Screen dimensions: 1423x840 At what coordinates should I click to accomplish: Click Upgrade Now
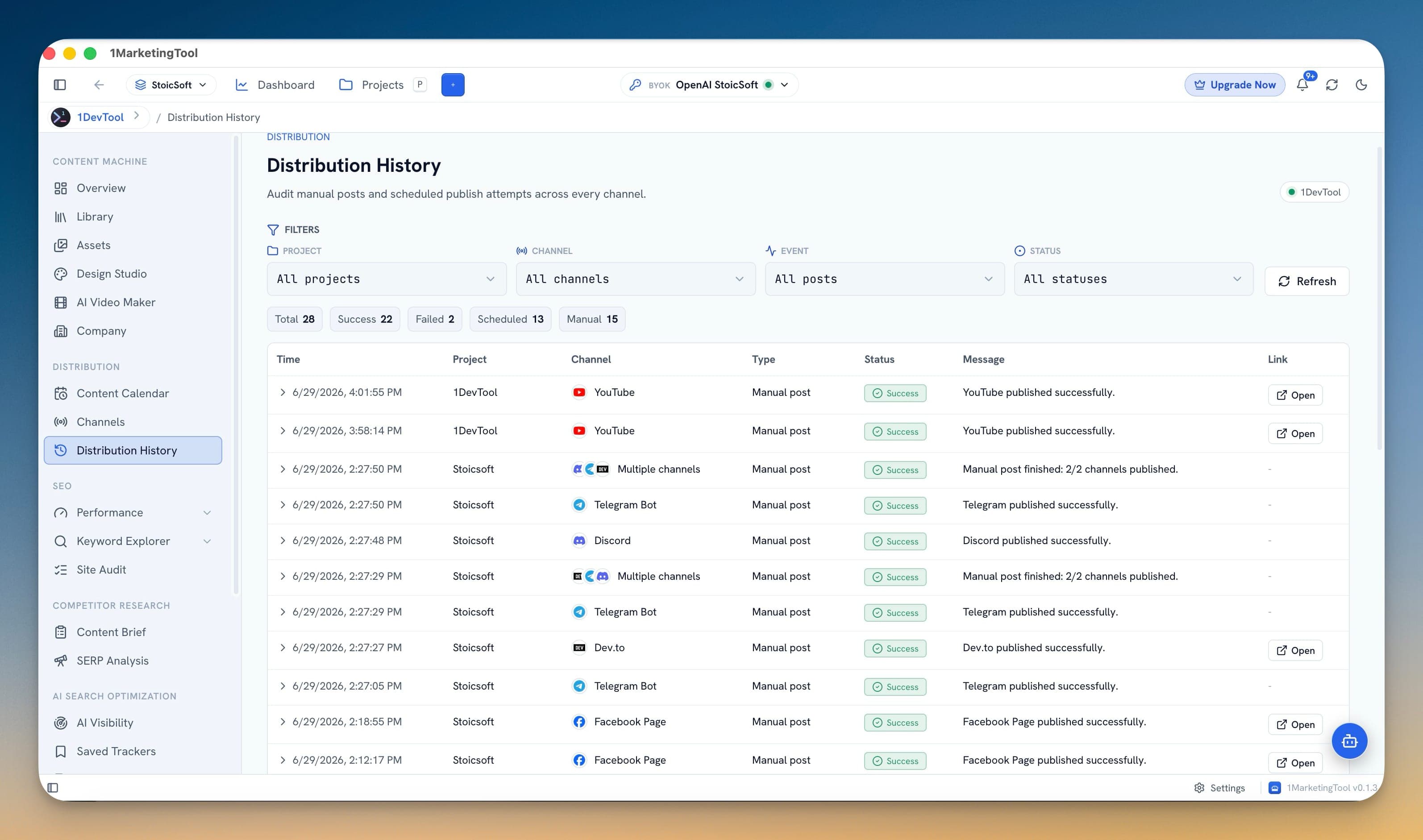click(x=1235, y=85)
